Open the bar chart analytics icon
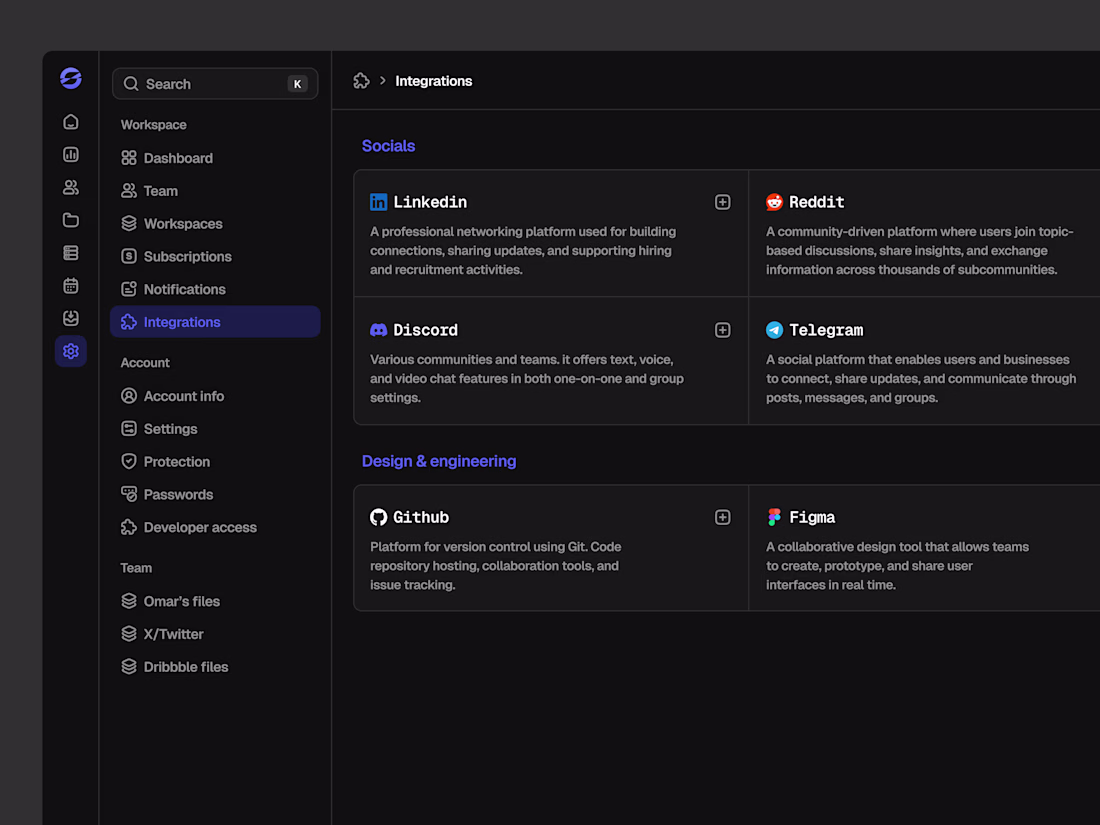This screenshot has width=1100, height=825. [x=71, y=155]
